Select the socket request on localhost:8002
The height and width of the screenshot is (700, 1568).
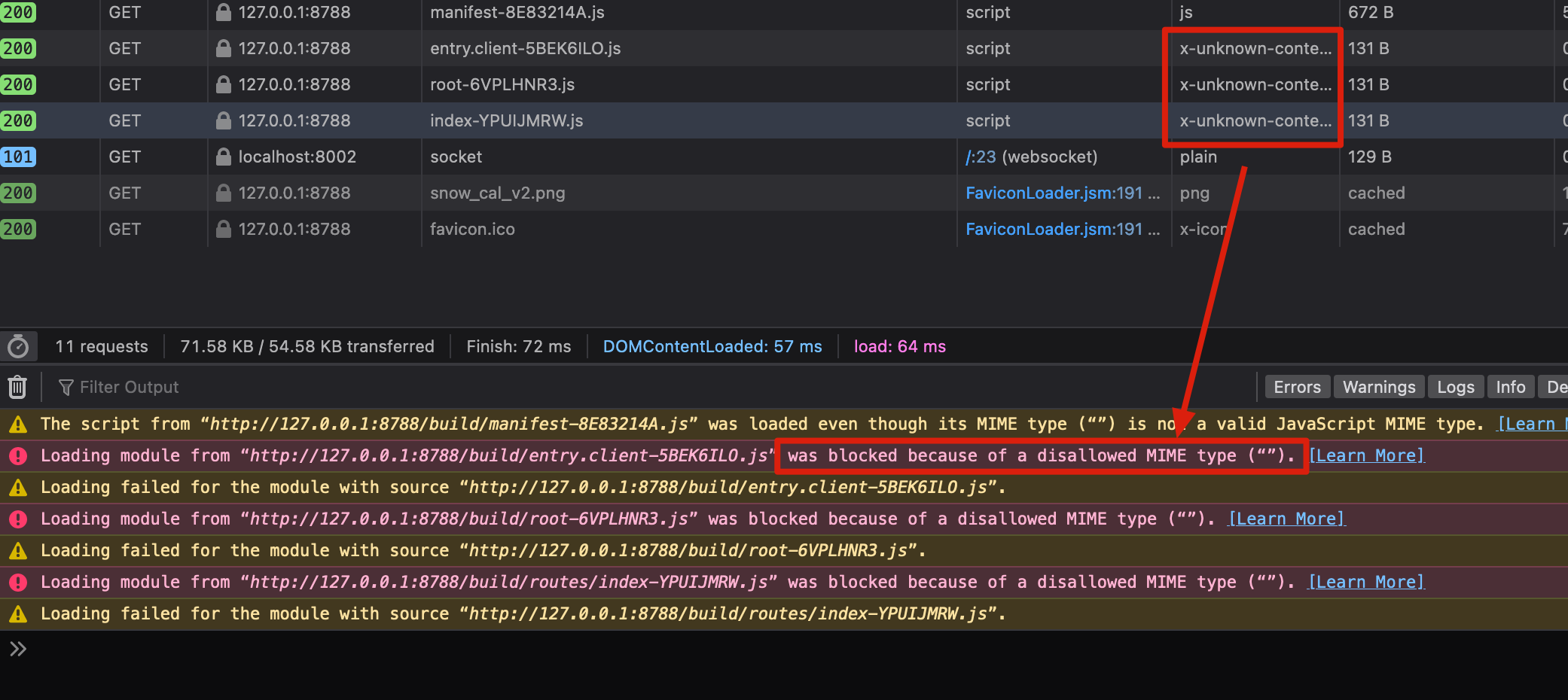[x=456, y=157]
